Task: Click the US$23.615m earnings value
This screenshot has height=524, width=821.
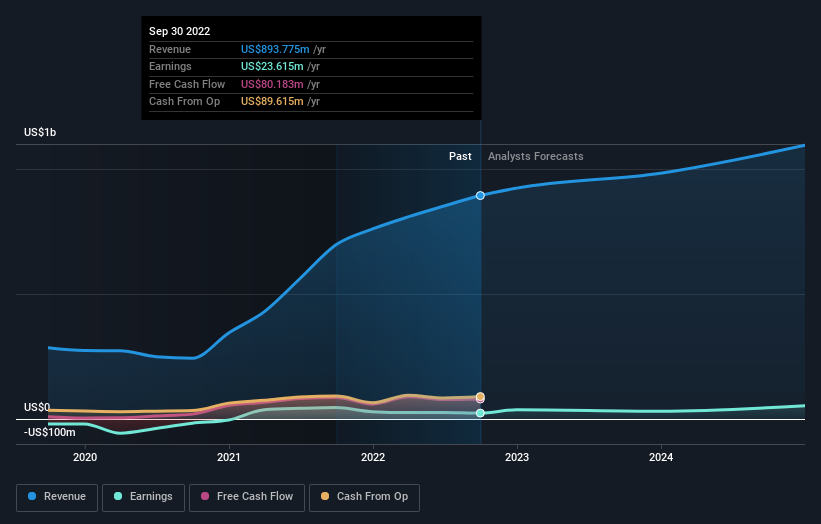Action: tap(272, 66)
